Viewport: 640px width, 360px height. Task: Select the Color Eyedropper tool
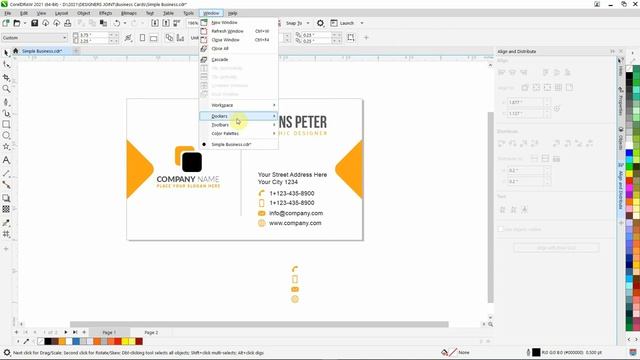pyautogui.click(x=6, y=222)
